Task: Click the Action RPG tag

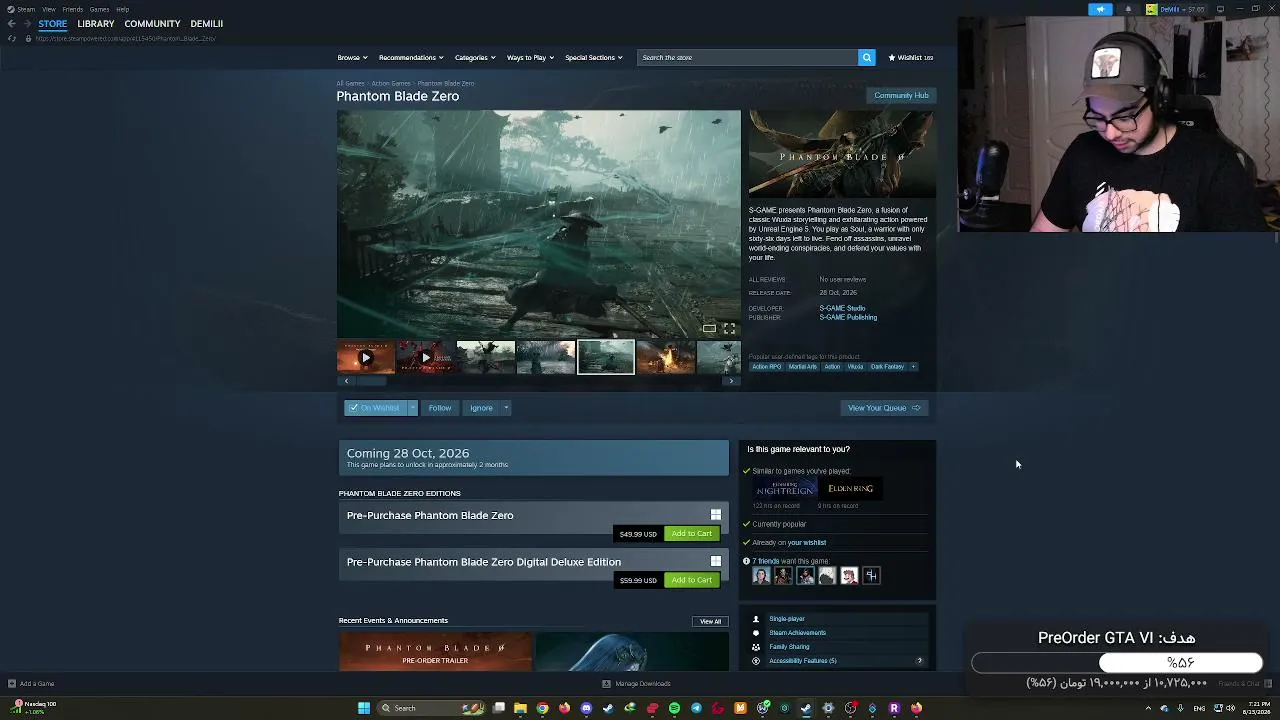Action: coord(767,367)
